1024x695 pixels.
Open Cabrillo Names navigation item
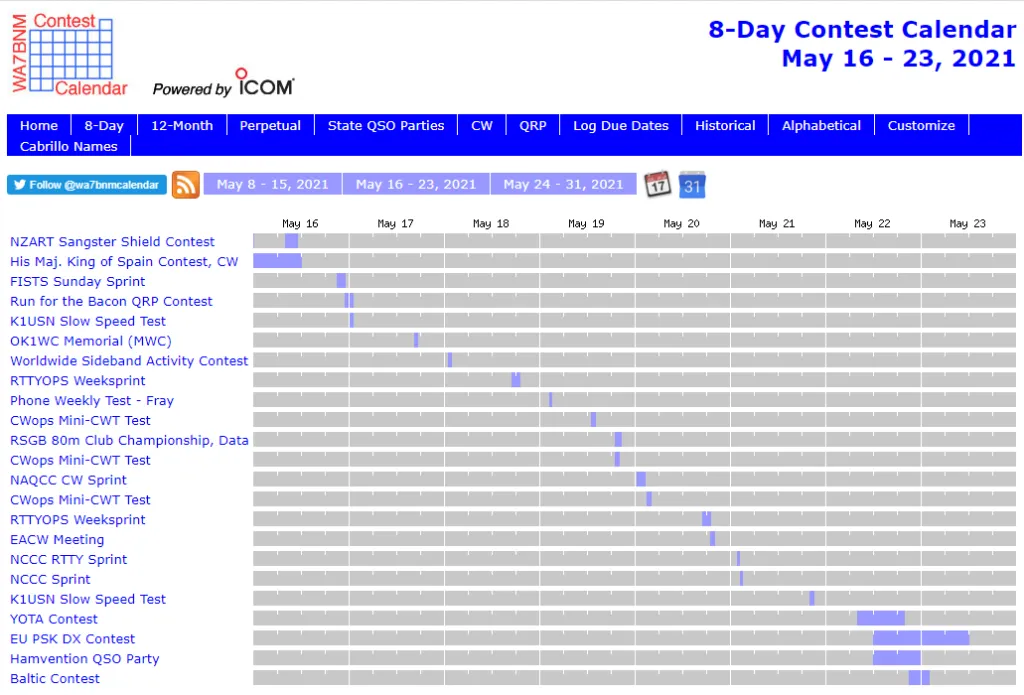point(69,146)
